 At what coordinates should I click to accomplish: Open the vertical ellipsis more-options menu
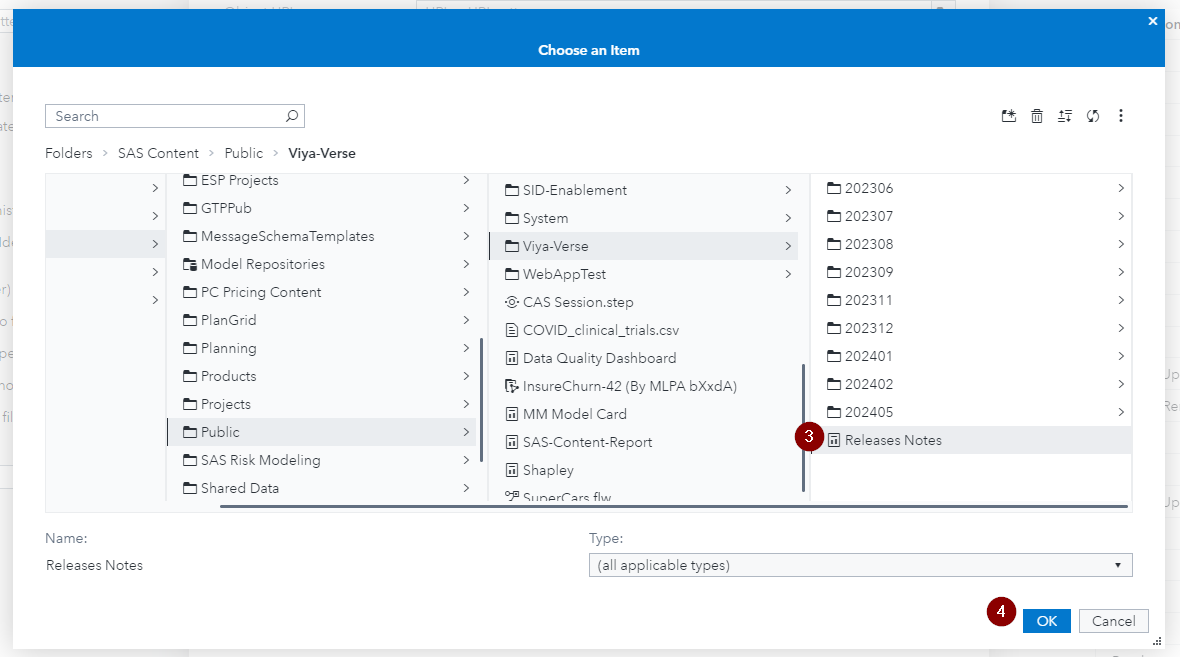pos(1121,115)
